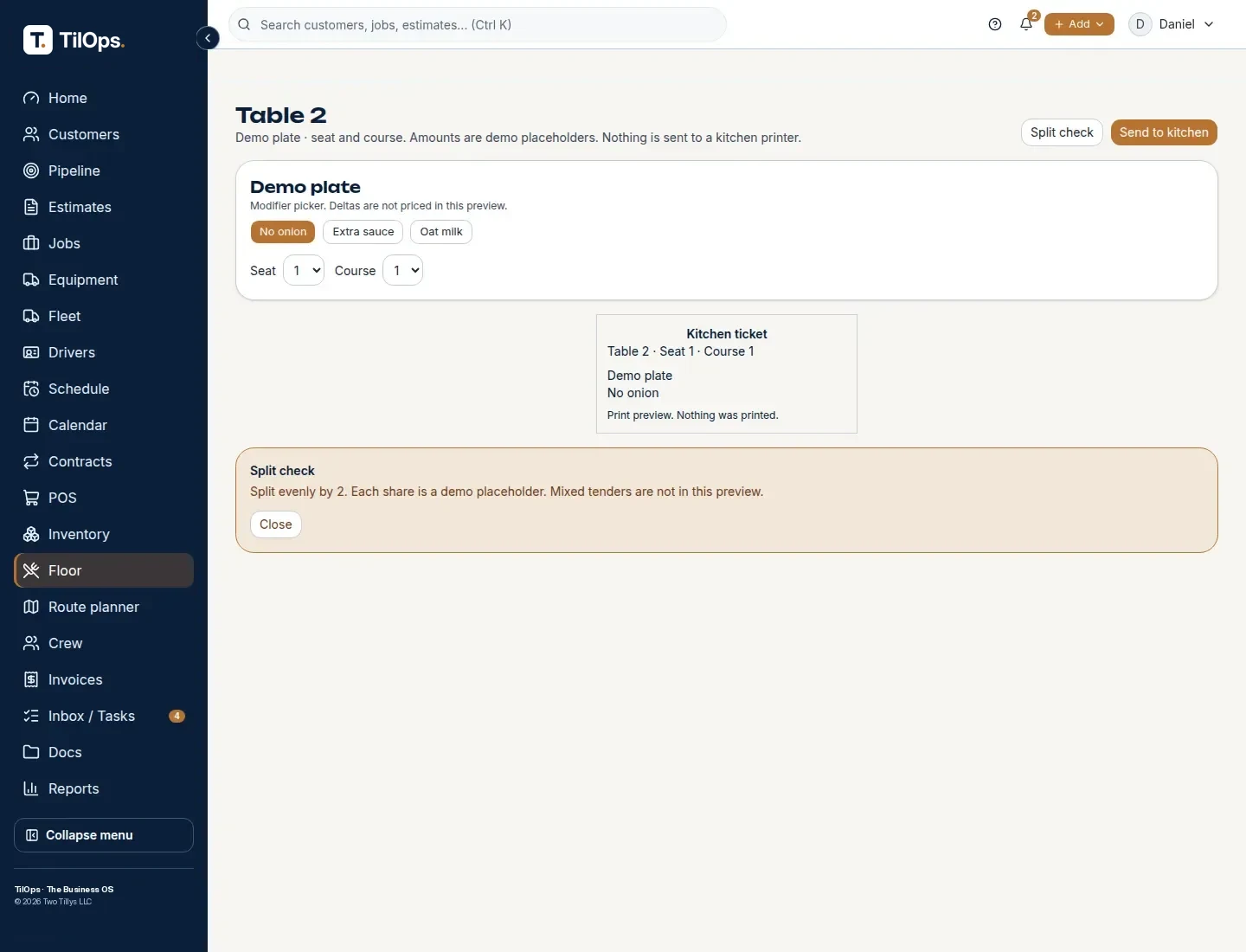Click the Kitchen ticket heading
Image resolution: width=1246 pixels, height=952 pixels.
[x=727, y=334]
